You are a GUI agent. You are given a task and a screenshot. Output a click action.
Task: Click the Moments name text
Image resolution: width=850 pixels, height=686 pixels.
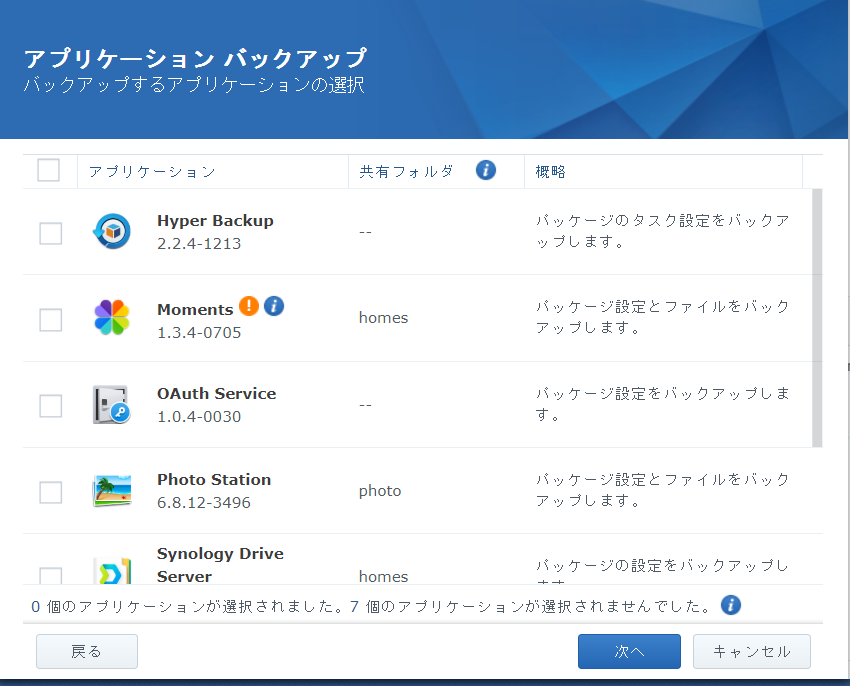[x=195, y=310]
